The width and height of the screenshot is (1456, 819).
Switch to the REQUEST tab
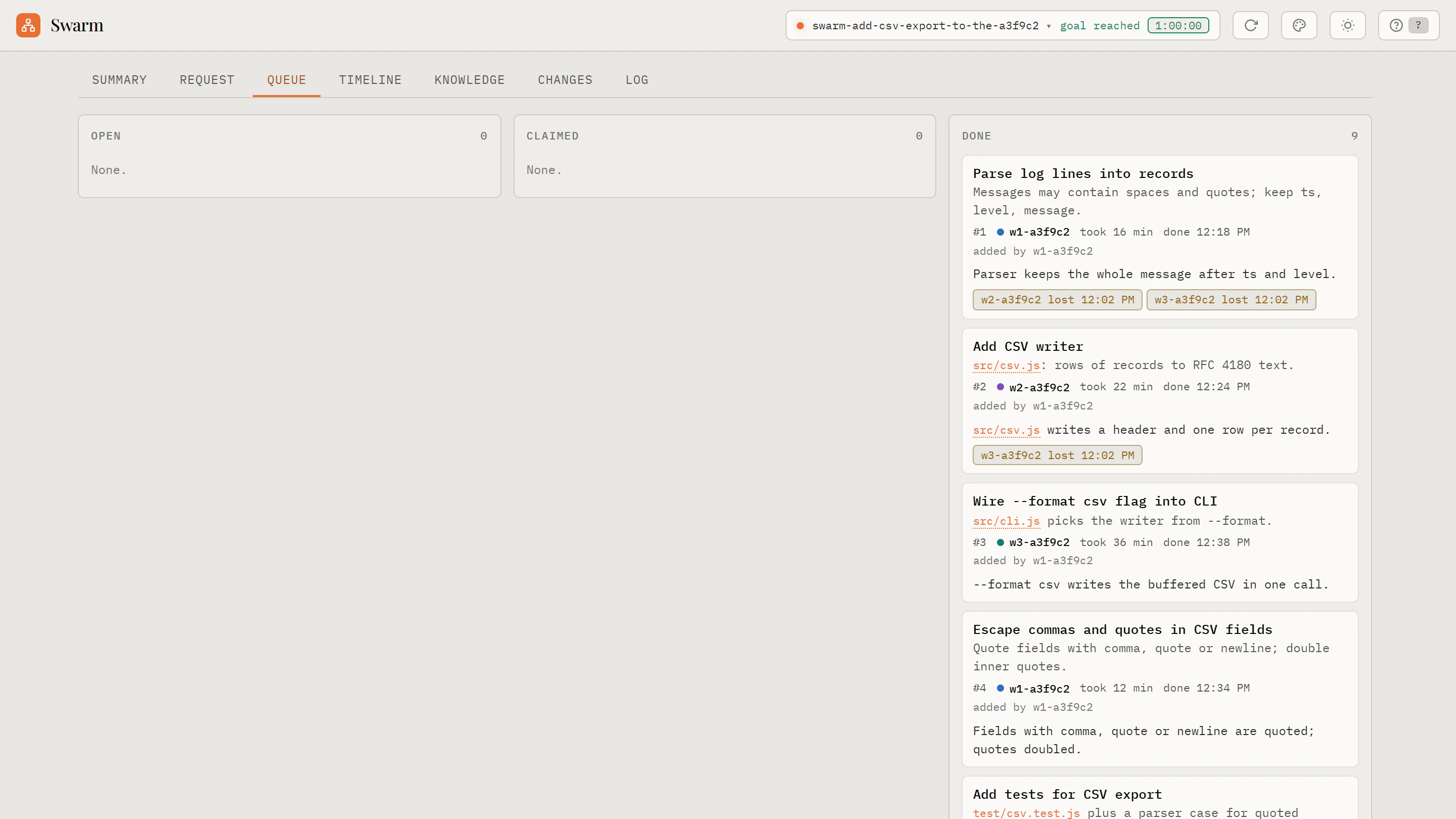pyautogui.click(x=207, y=80)
